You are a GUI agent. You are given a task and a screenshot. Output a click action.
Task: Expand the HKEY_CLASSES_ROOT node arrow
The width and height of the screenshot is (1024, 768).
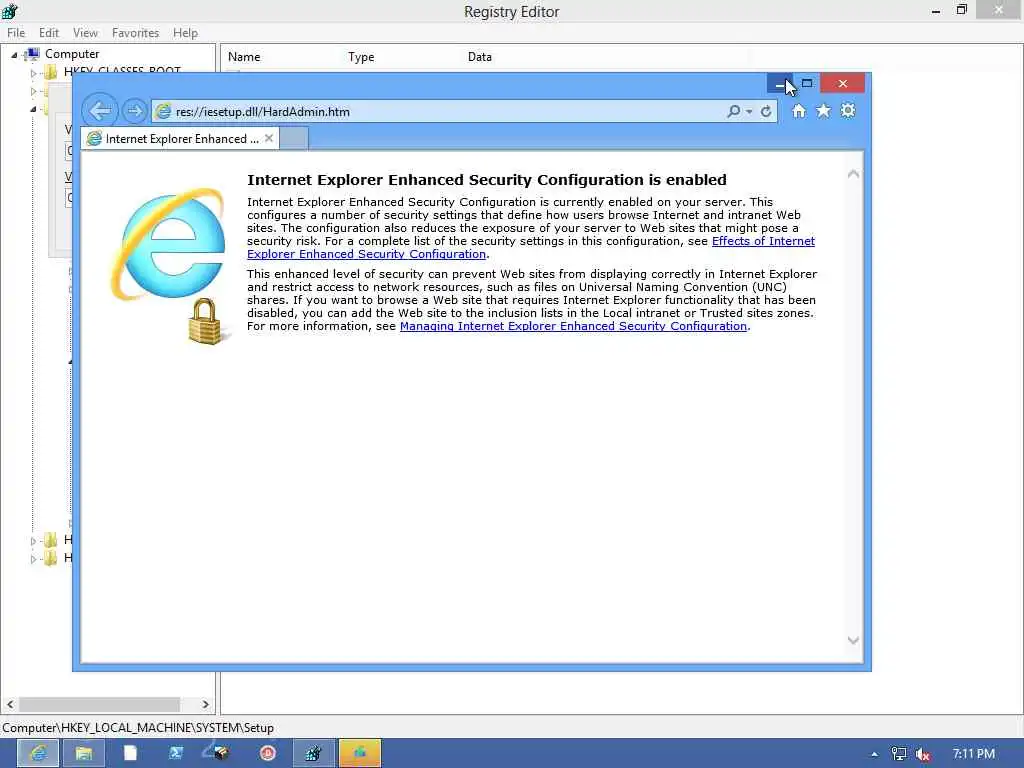[33, 73]
